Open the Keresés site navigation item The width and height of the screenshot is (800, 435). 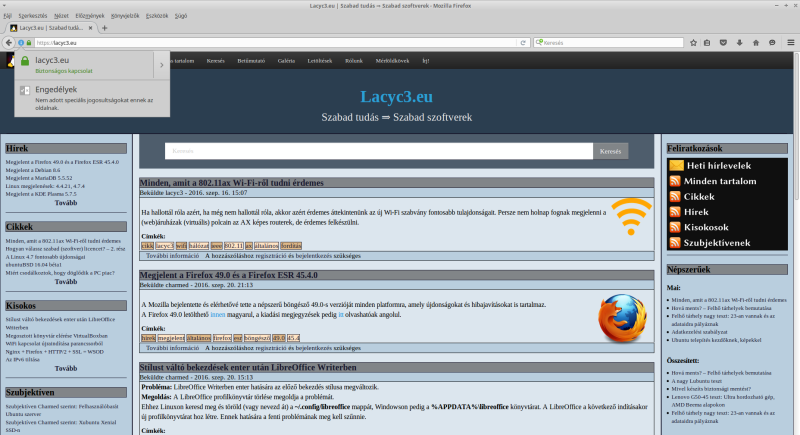215,61
